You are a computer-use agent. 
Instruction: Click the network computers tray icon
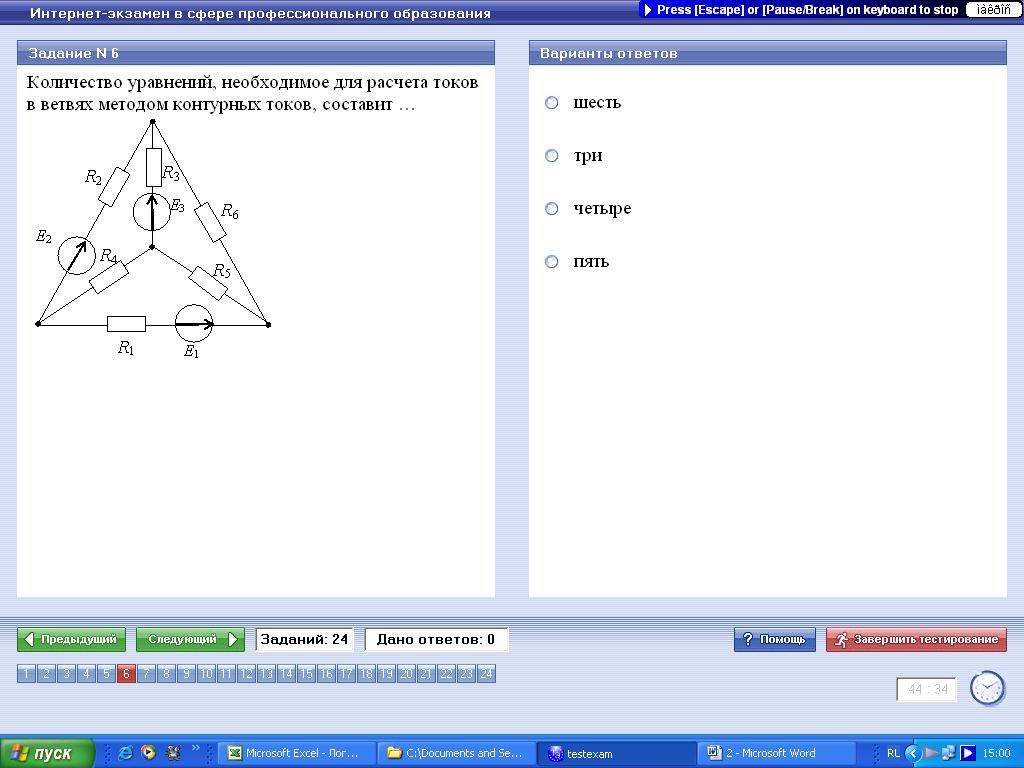click(949, 753)
